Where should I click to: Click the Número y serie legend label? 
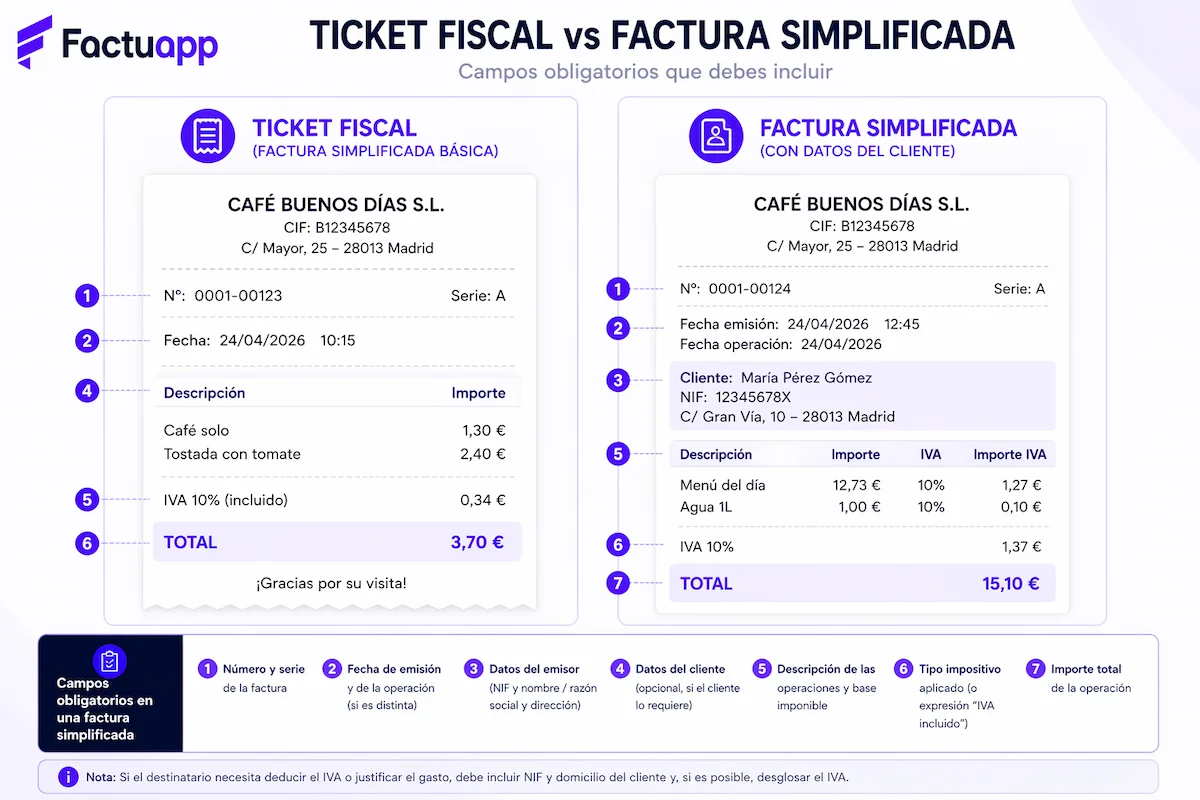(x=264, y=669)
